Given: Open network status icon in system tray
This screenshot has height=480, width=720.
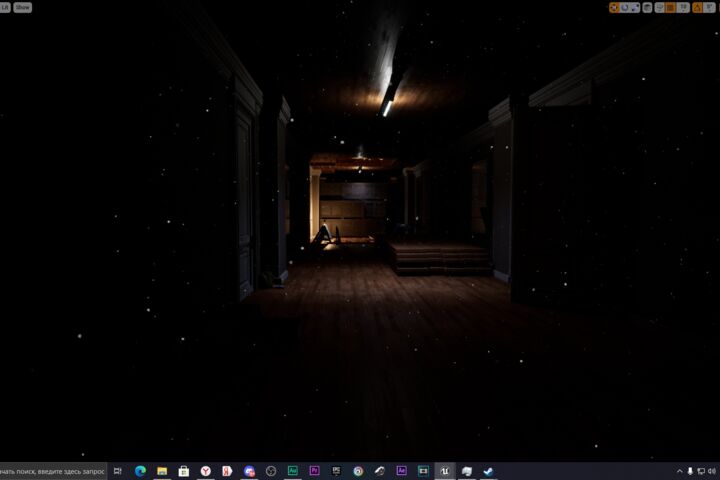Looking at the screenshot, I should pos(701,471).
